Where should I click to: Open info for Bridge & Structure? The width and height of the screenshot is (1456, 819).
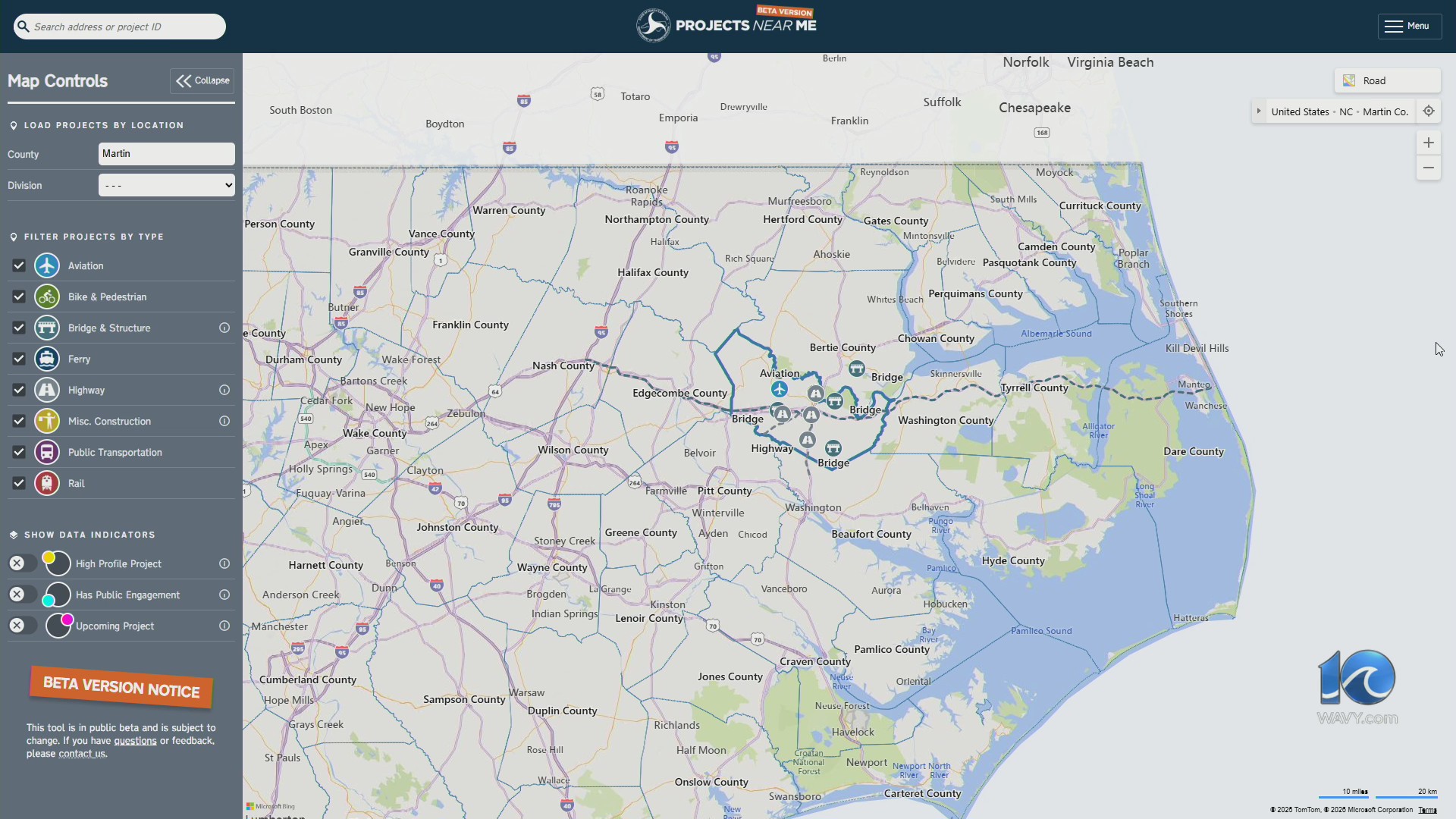(x=224, y=328)
